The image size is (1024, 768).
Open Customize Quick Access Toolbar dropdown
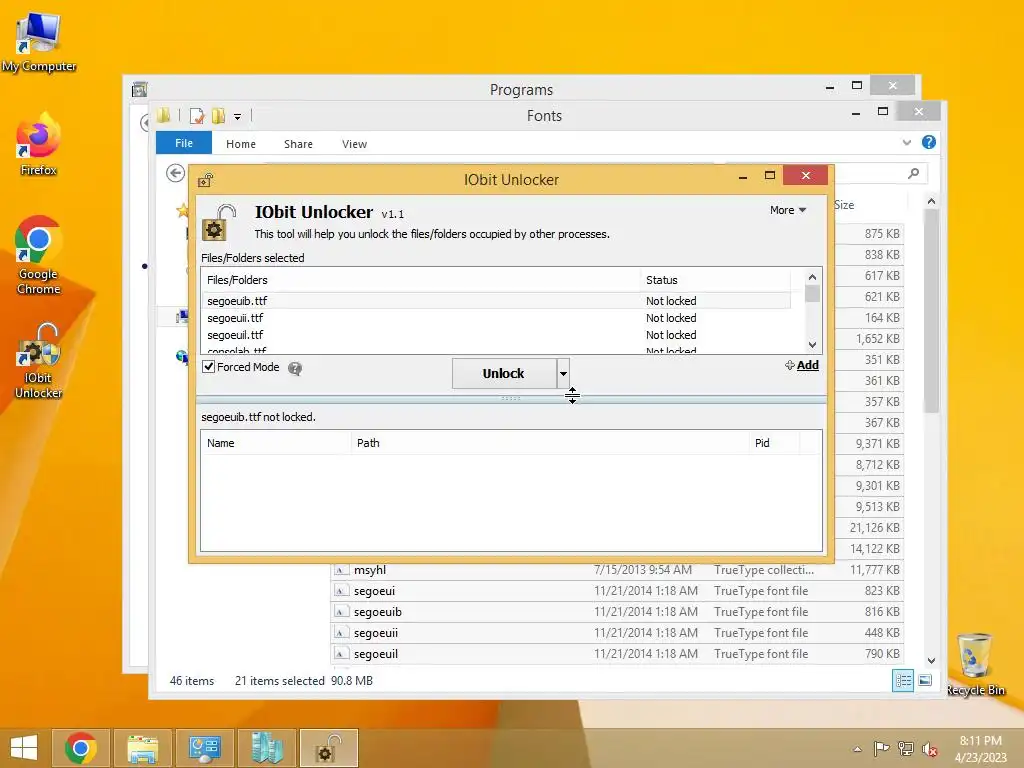pos(238,117)
